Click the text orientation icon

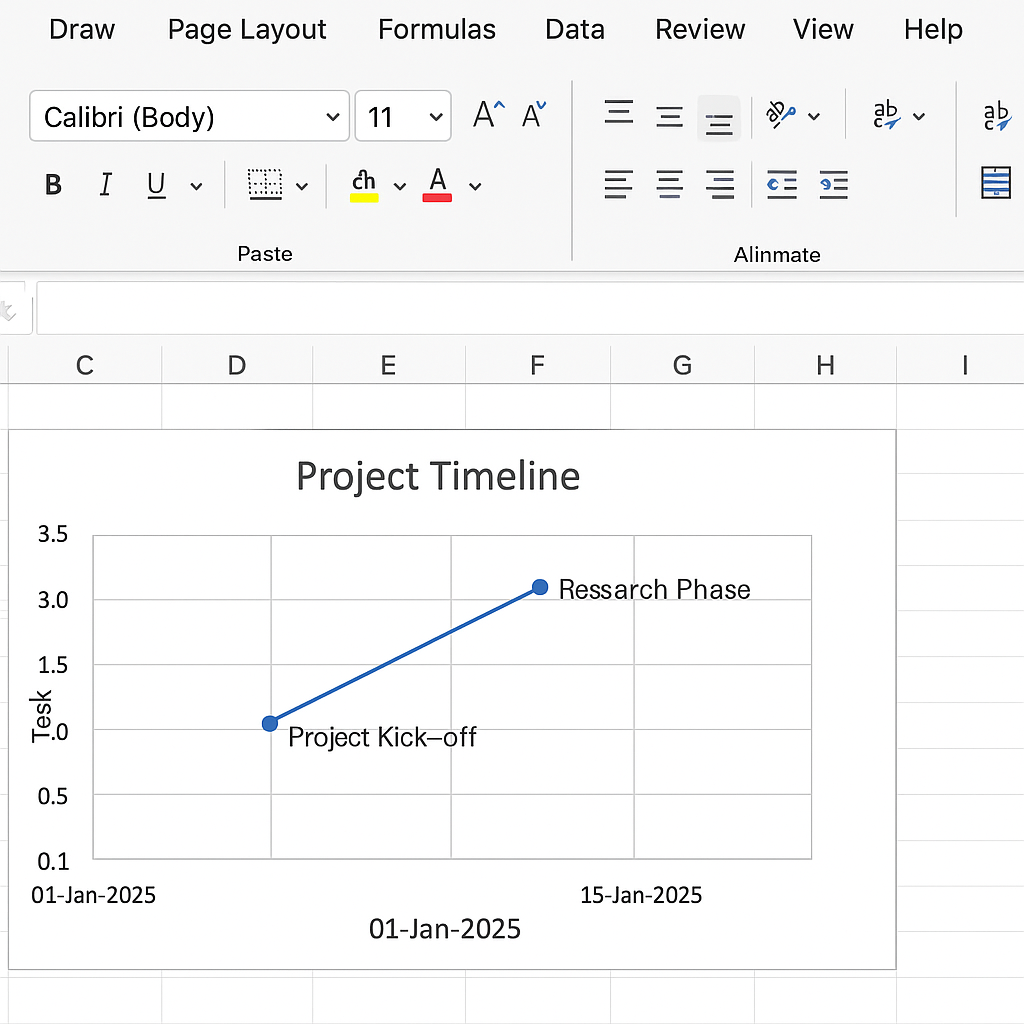pyautogui.click(x=781, y=116)
